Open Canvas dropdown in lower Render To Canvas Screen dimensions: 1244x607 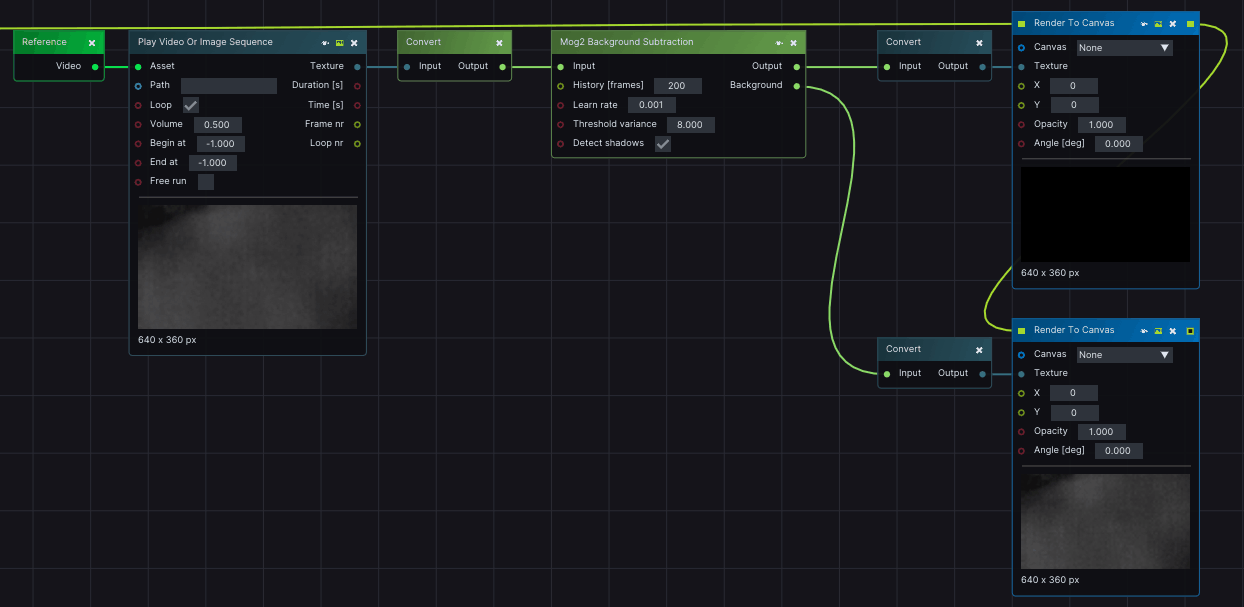tap(1124, 355)
